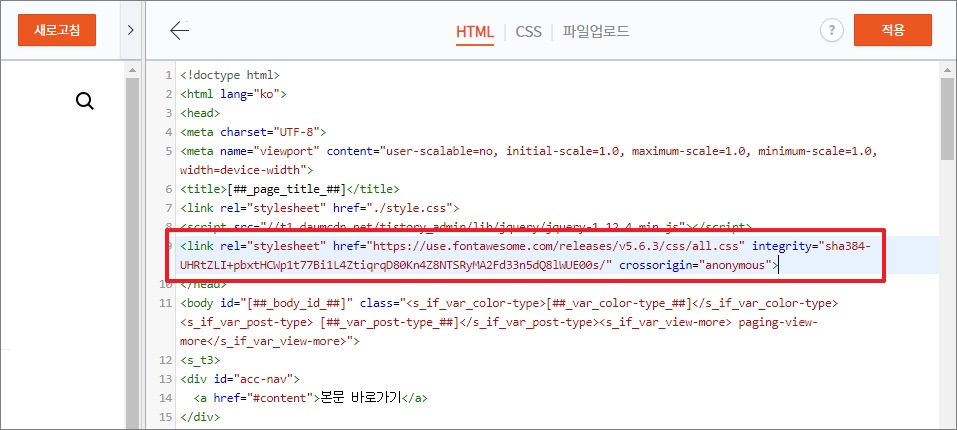Click the preview pane scrollbar up arrow
Image resolution: width=957 pixels, height=430 pixels.
(x=132, y=71)
